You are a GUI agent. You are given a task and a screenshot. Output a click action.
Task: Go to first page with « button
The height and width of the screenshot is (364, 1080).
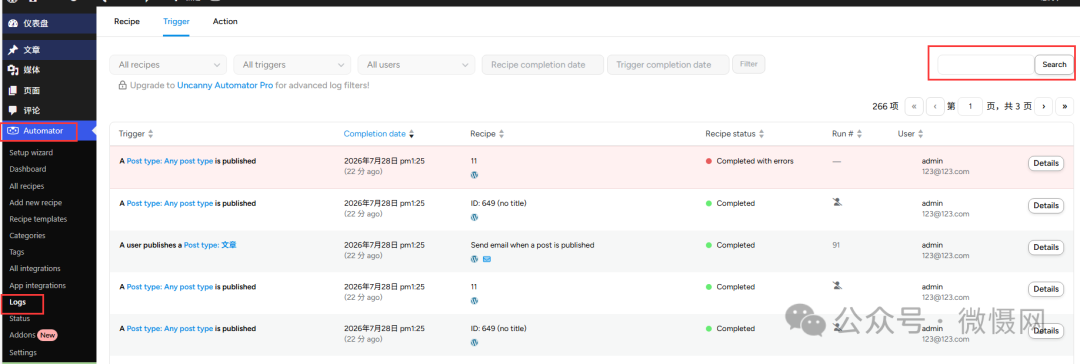pyautogui.click(x=914, y=106)
